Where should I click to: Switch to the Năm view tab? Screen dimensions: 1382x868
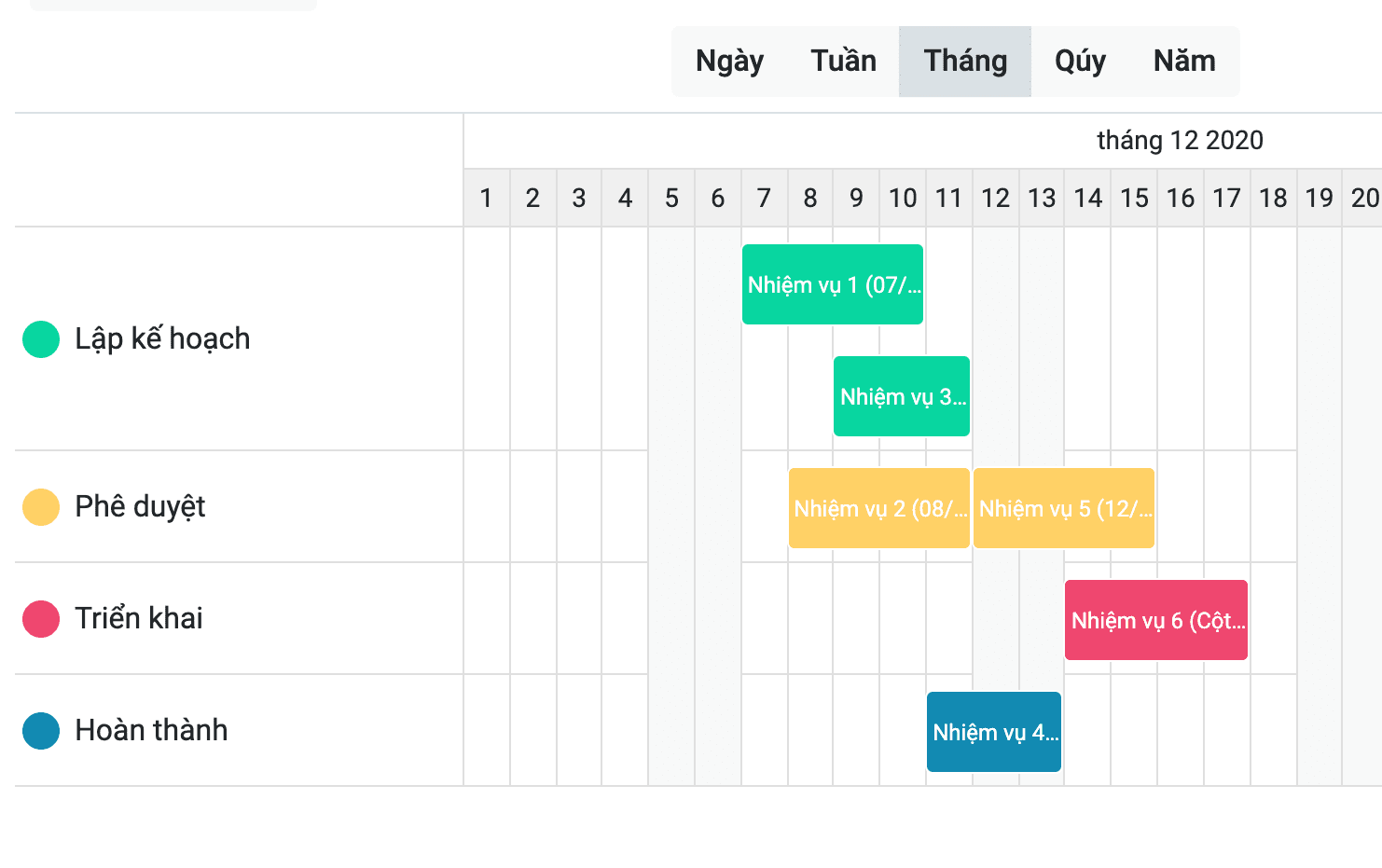point(1184,62)
